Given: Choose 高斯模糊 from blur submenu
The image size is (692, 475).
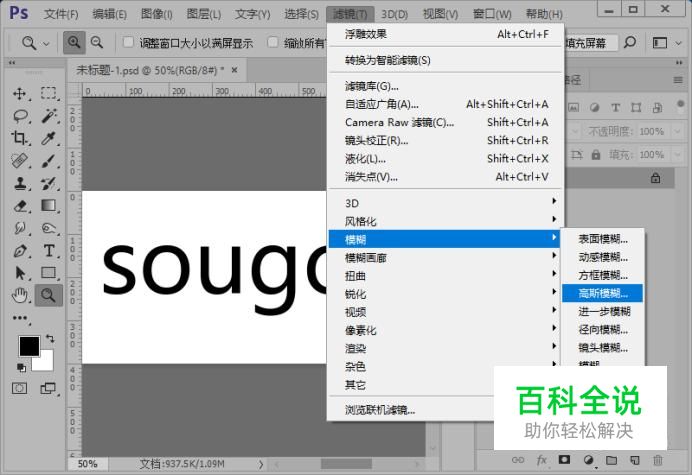Looking at the screenshot, I should (602, 293).
